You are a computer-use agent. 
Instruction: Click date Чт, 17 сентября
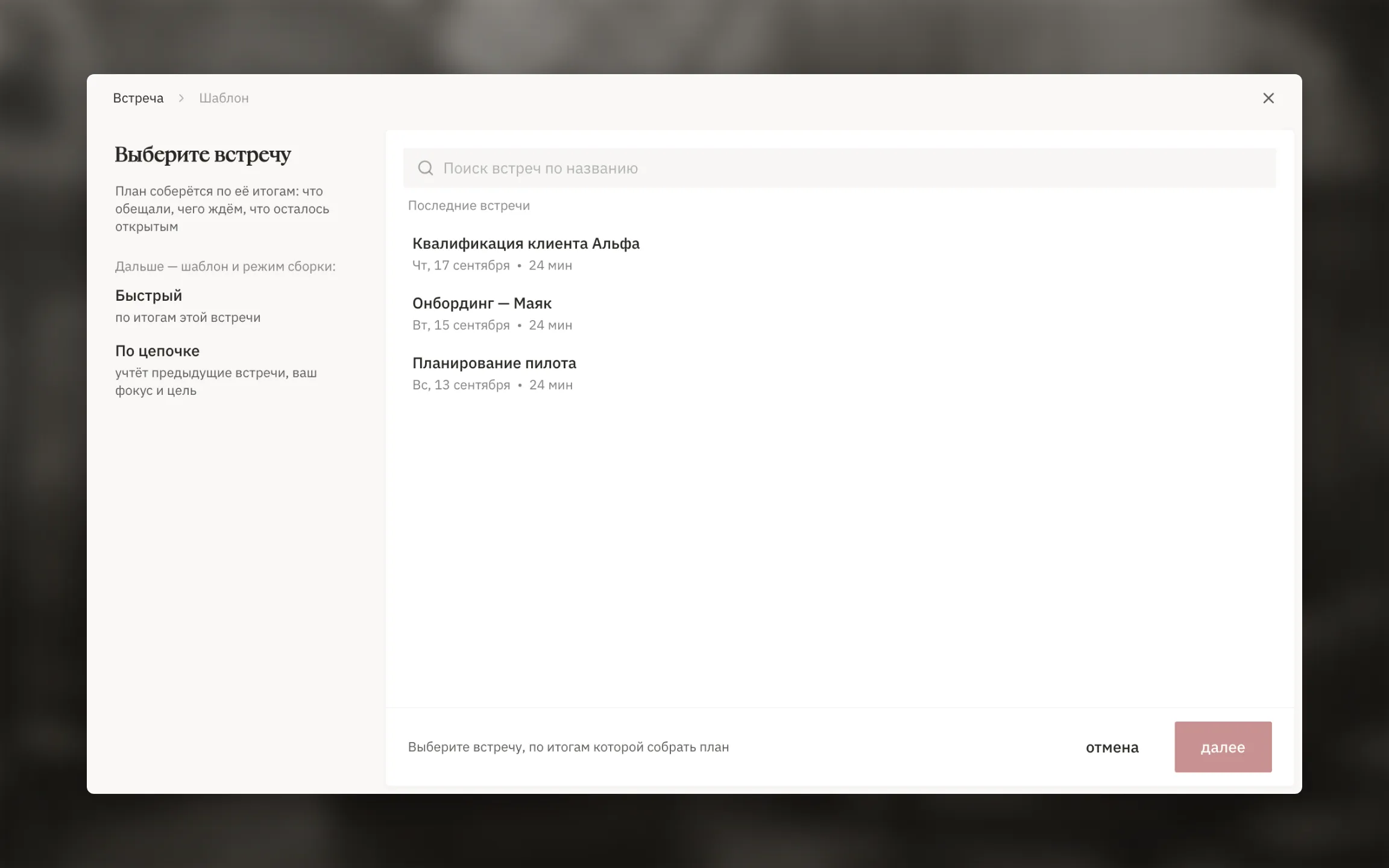click(x=461, y=265)
